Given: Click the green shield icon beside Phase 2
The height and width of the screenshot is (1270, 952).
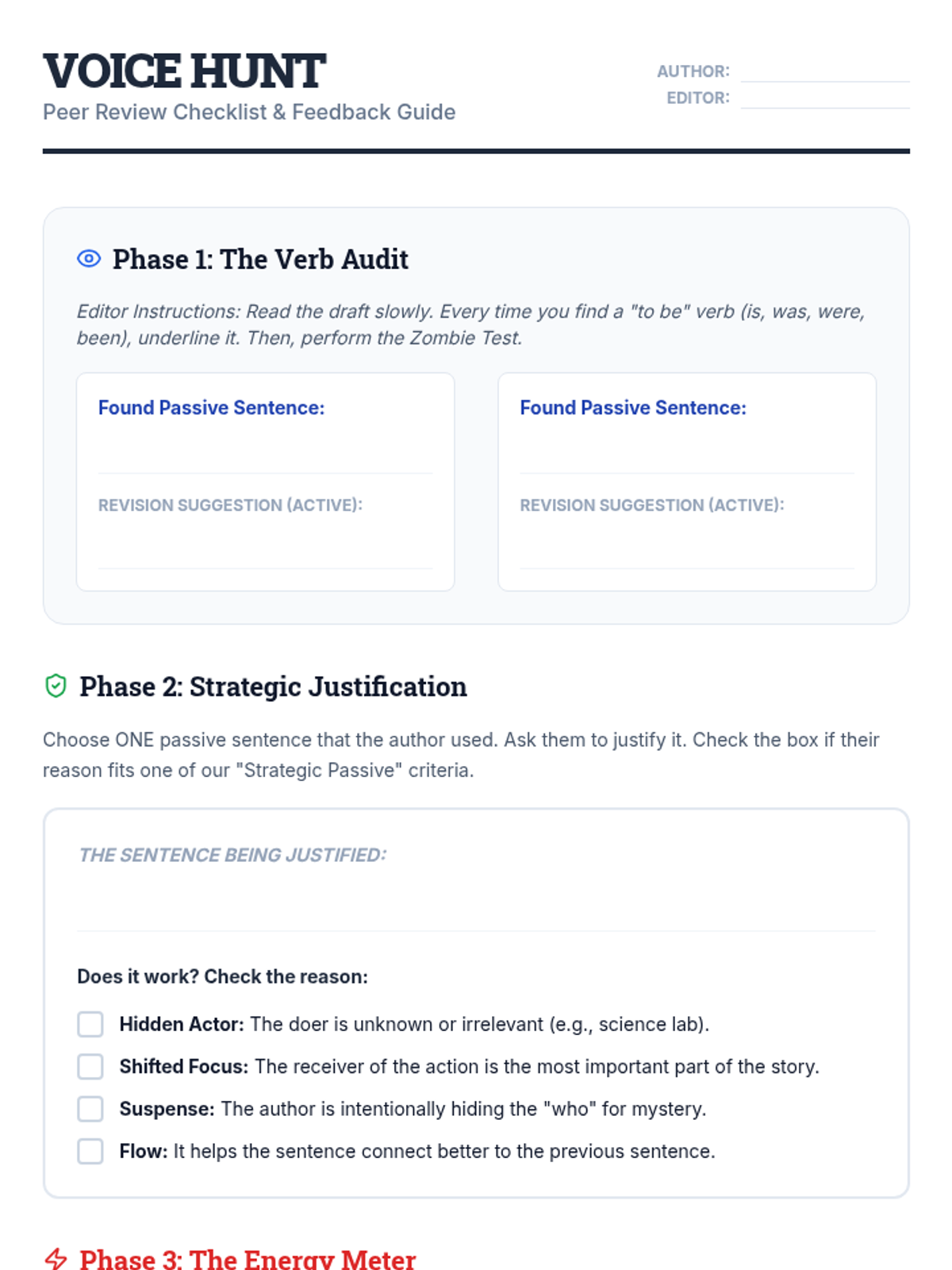Looking at the screenshot, I should (x=56, y=686).
